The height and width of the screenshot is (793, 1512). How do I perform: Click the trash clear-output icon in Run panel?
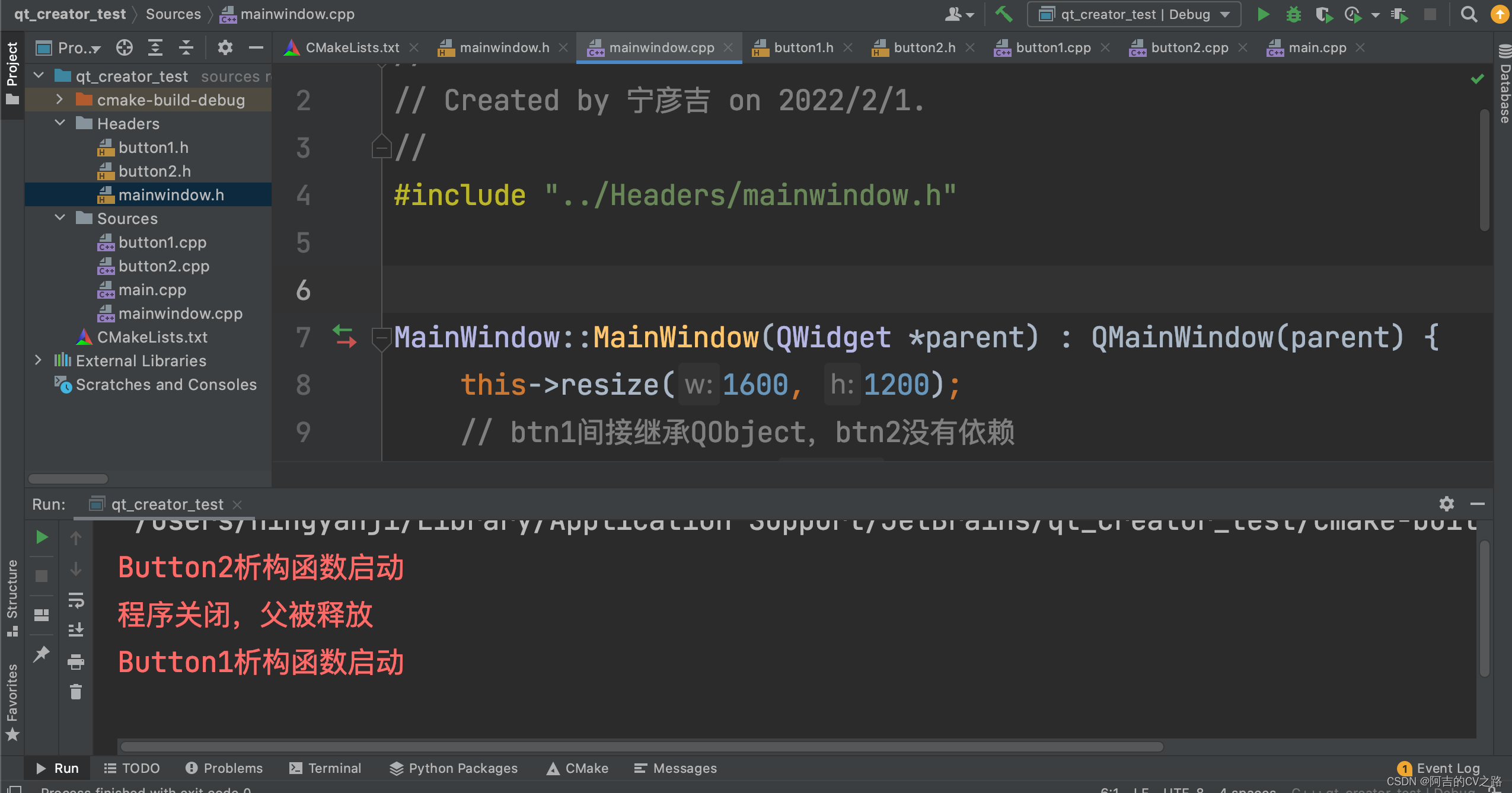click(x=76, y=692)
